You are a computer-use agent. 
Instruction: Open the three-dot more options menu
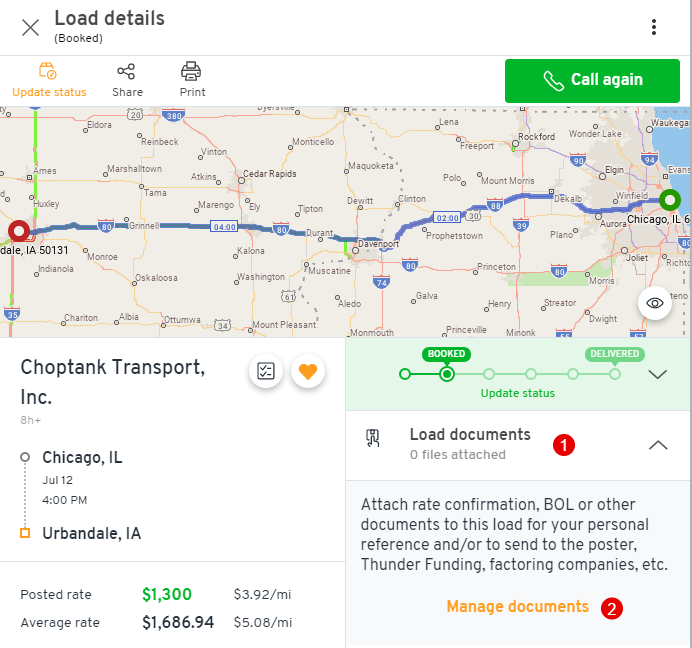point(654,27)
